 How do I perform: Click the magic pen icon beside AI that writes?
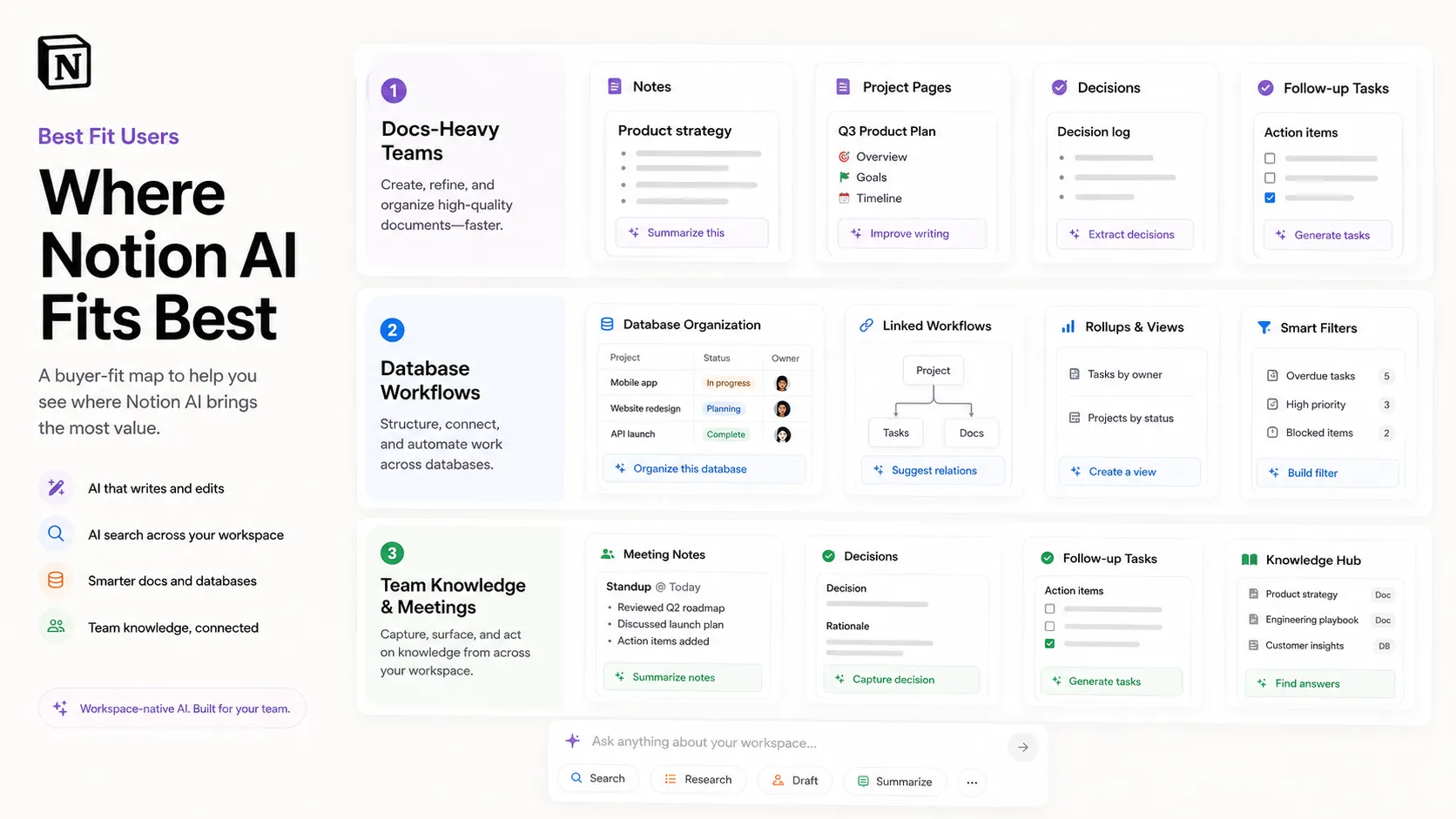pos(56,488)
